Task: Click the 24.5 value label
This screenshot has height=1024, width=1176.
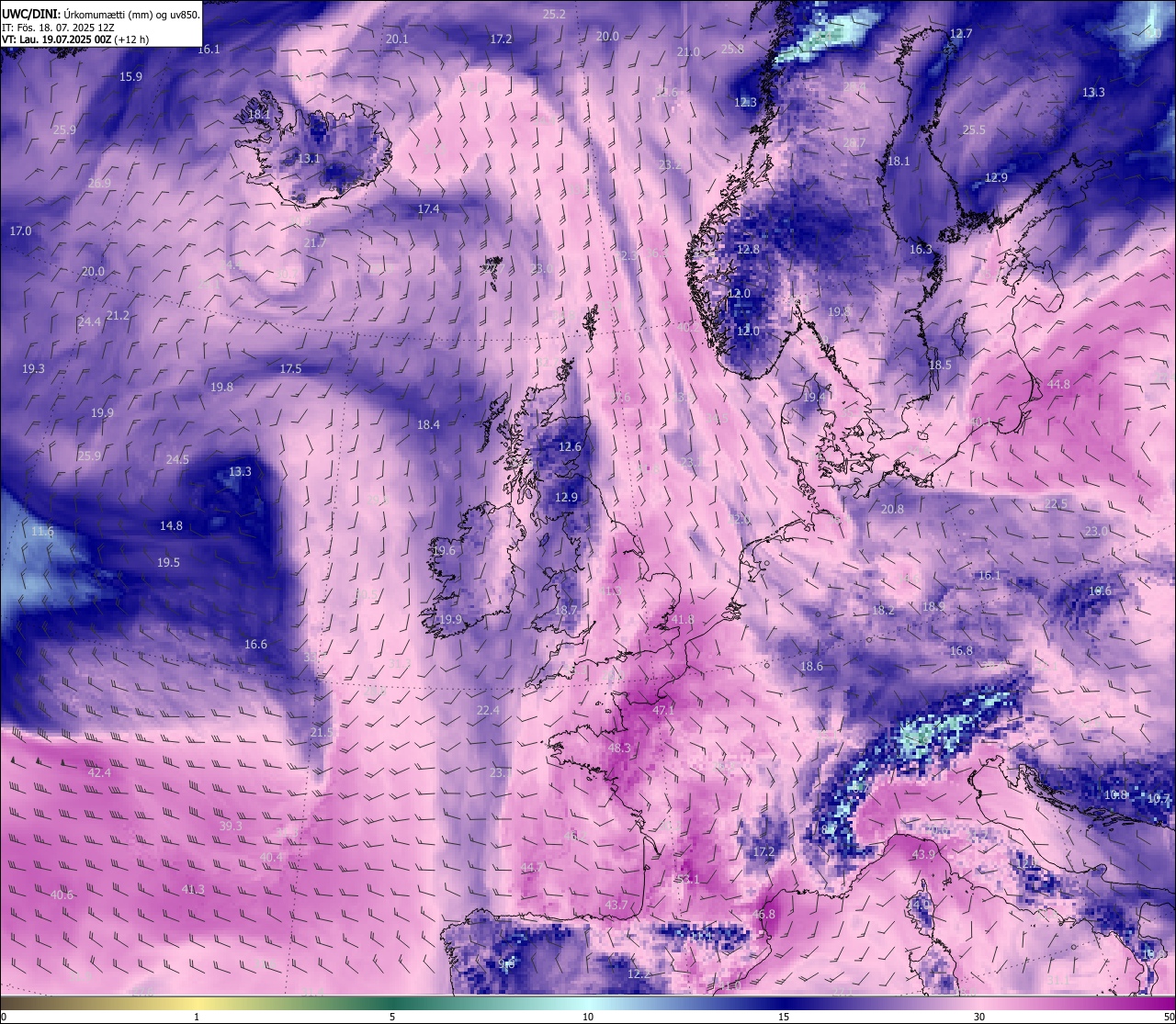Action: coord(177,460)
